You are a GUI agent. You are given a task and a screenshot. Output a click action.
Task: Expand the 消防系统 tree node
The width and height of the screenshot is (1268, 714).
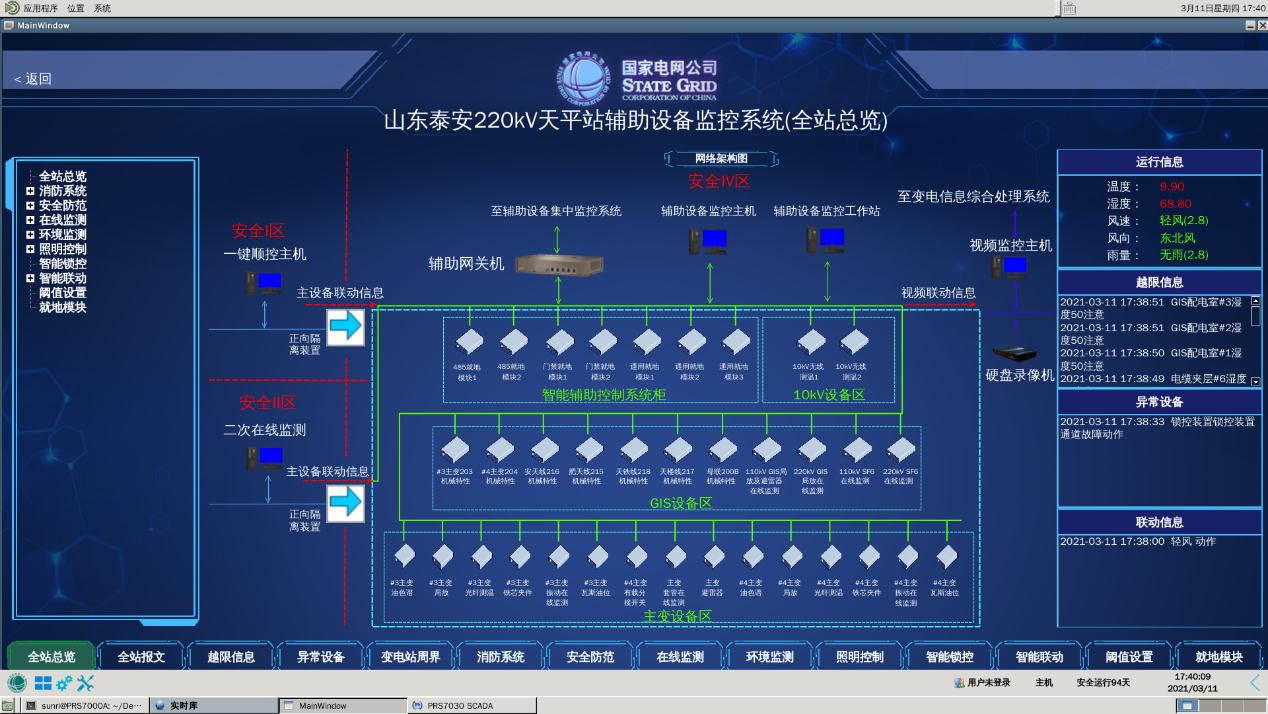click(x=30, y=191)
